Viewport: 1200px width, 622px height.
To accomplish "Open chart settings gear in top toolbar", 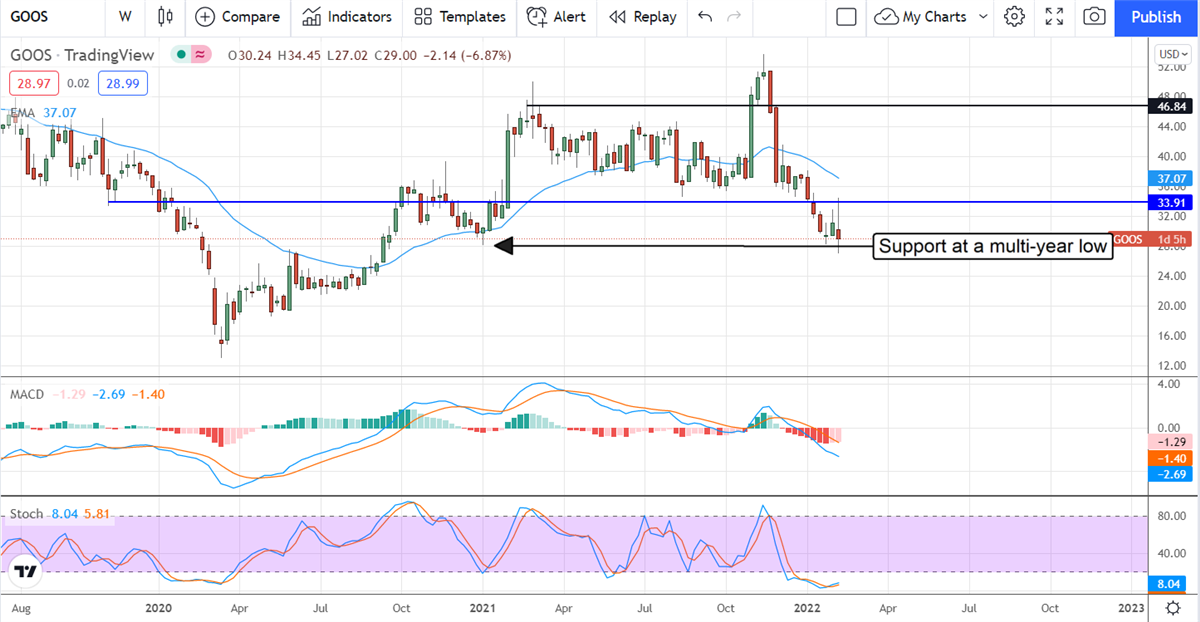I will coord(1015,17).
